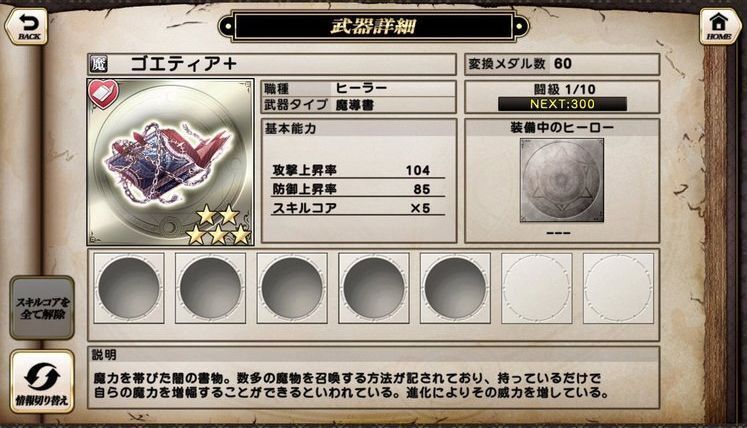Click the heart book icon on weapon image
The width and height of the screenshot is (747, 428).
click(x=103, y=93)
